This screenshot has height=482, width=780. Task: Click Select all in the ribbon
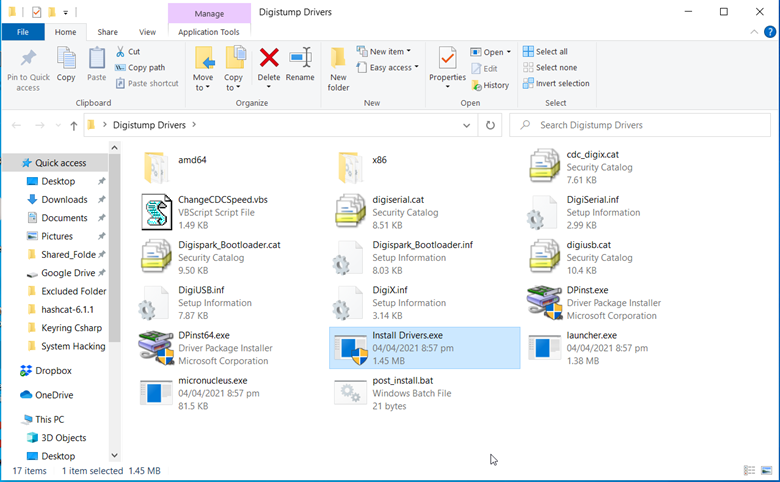(x=550, y=52)
